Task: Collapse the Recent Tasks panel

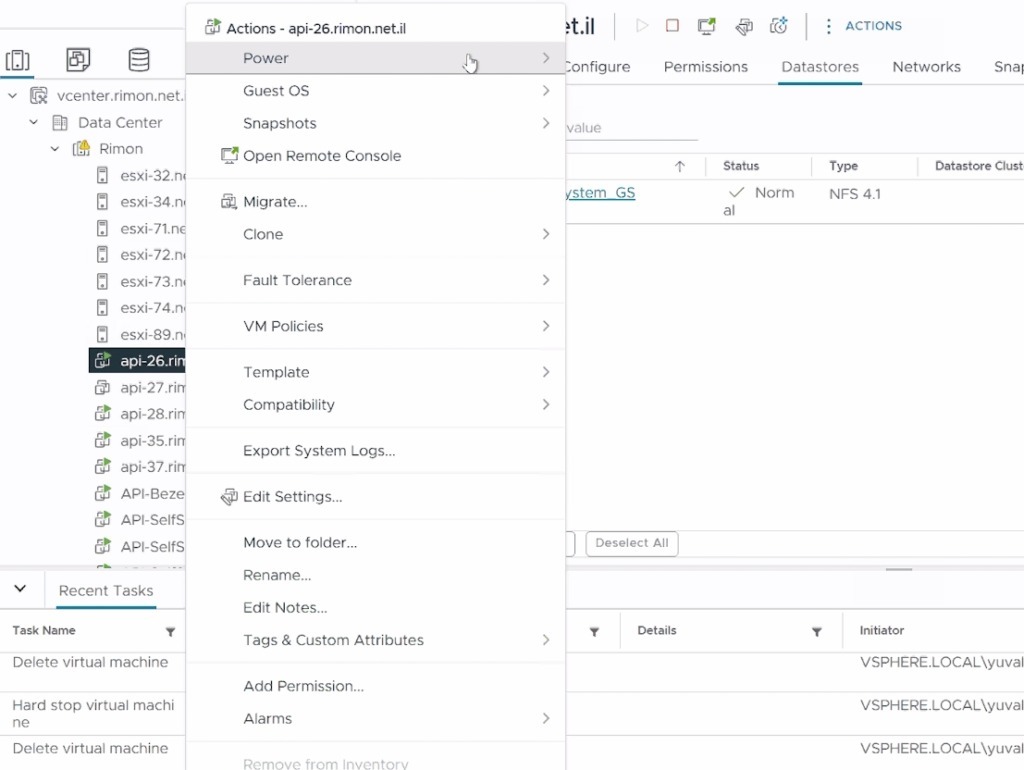Action: (x=20, y=589)
